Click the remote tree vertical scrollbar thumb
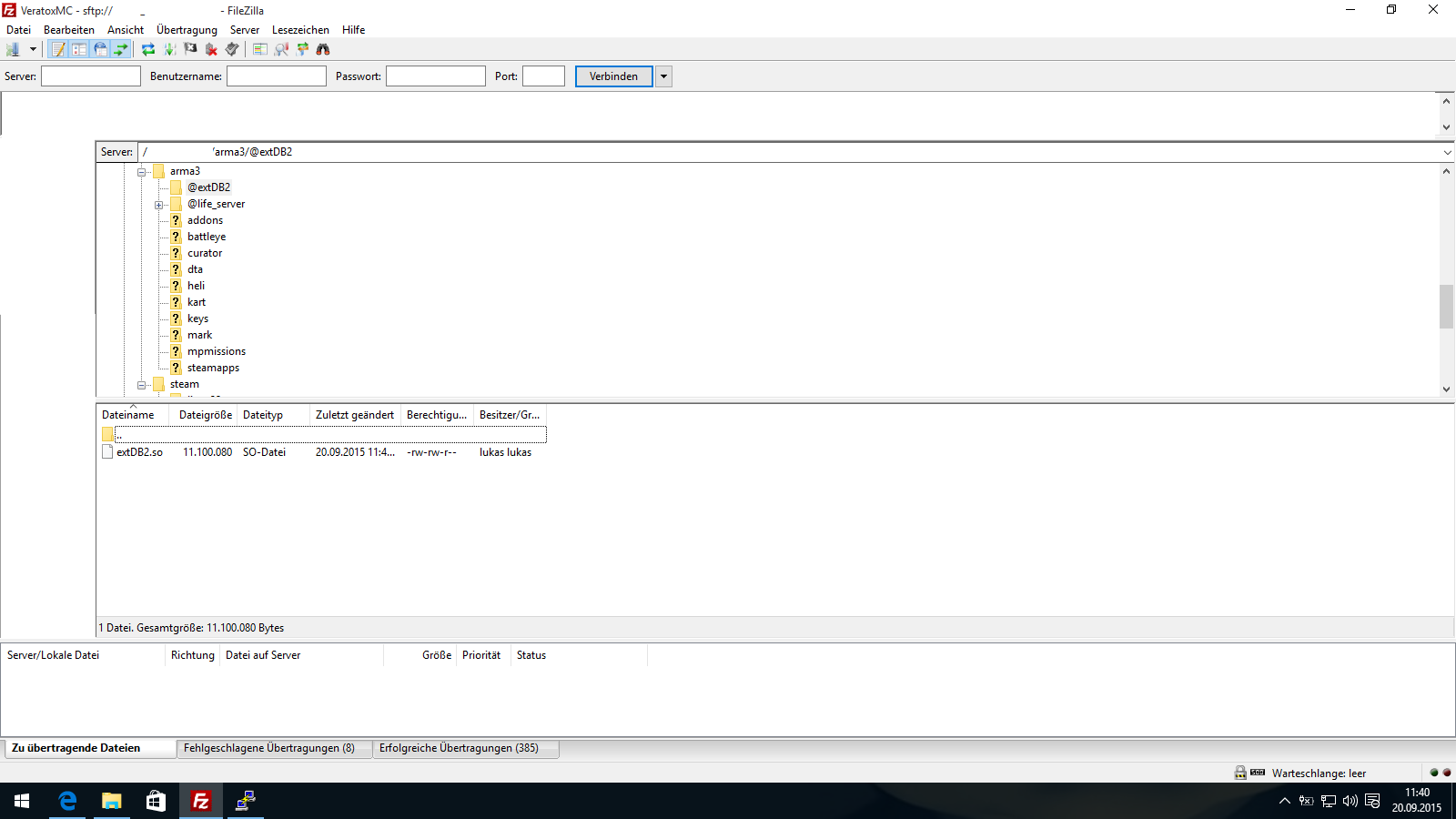This screenshot has width=1456, height=819. click(x=1446, y=306)
